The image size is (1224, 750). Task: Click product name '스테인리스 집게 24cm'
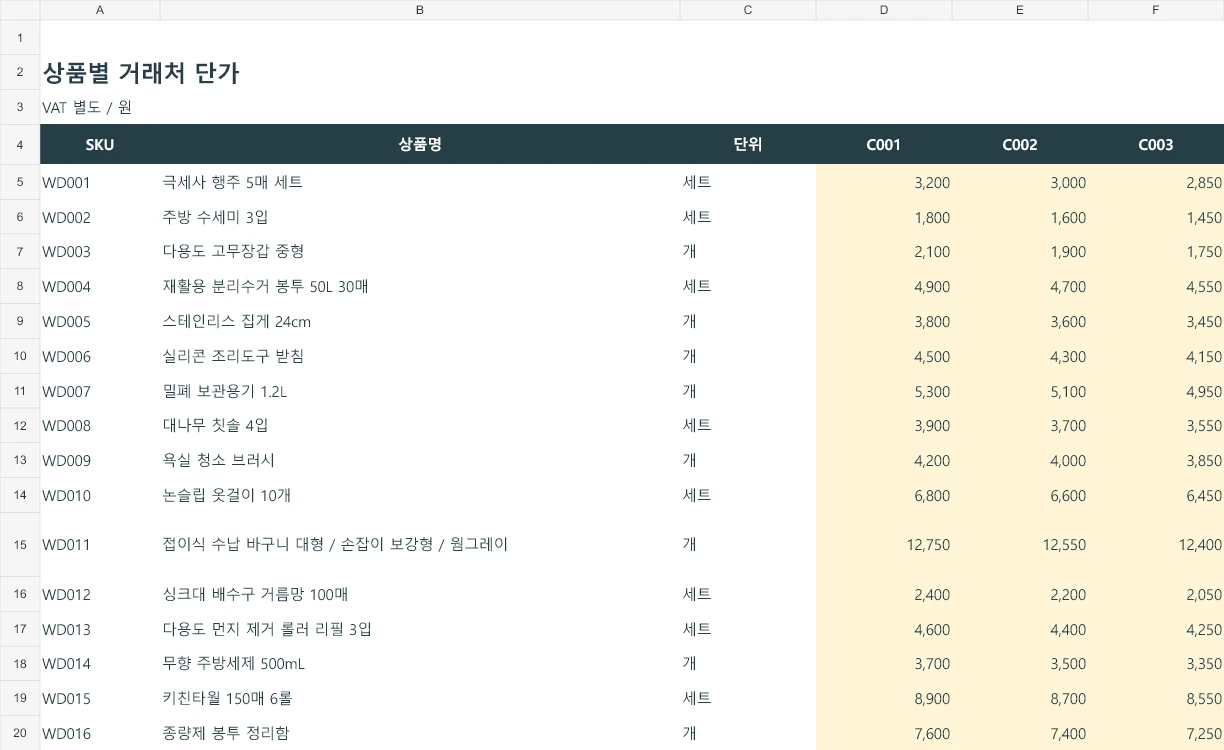(x=237, y=322)
